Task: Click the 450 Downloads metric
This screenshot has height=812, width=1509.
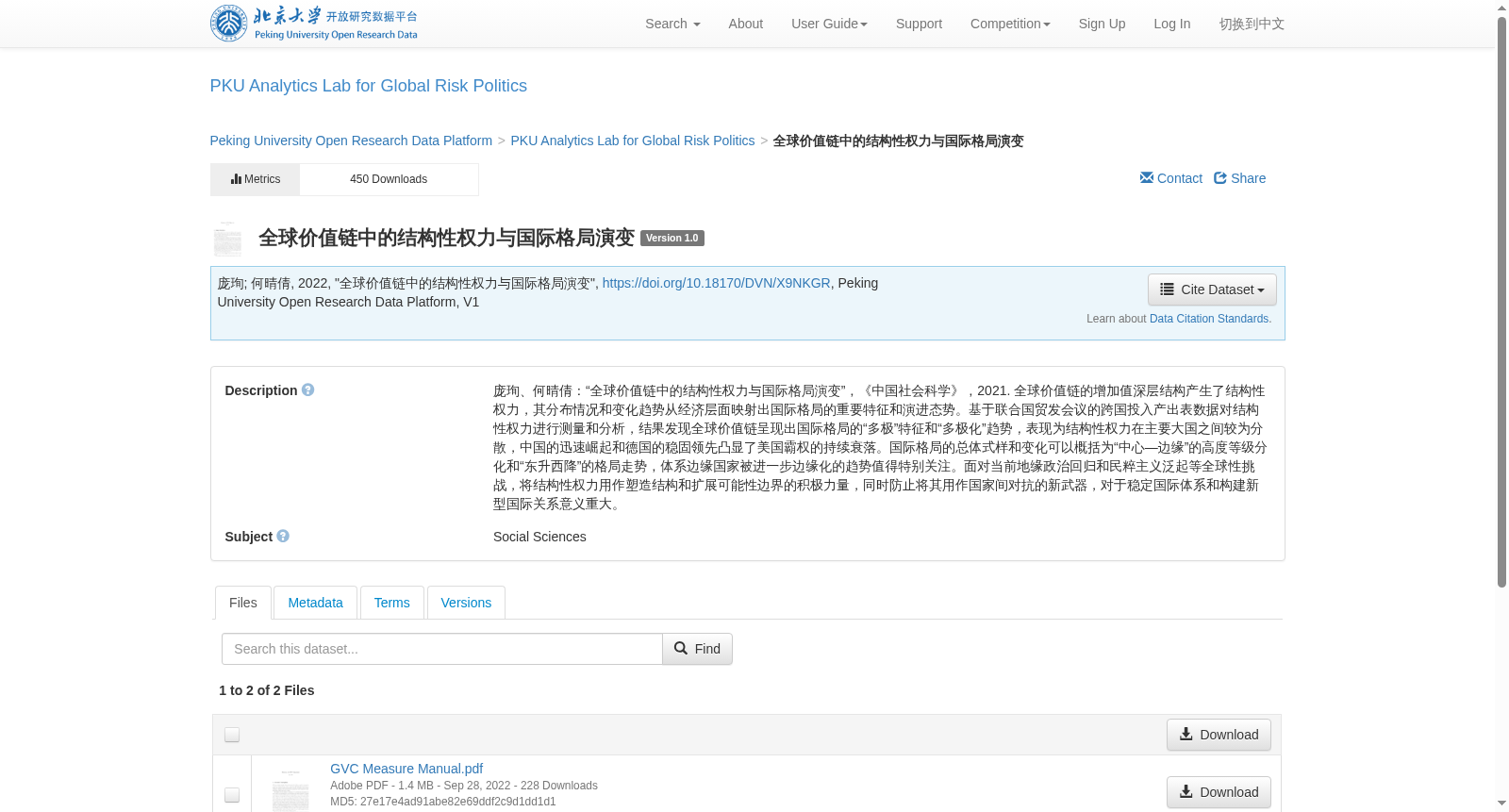Action: click(x=389, y=179)
